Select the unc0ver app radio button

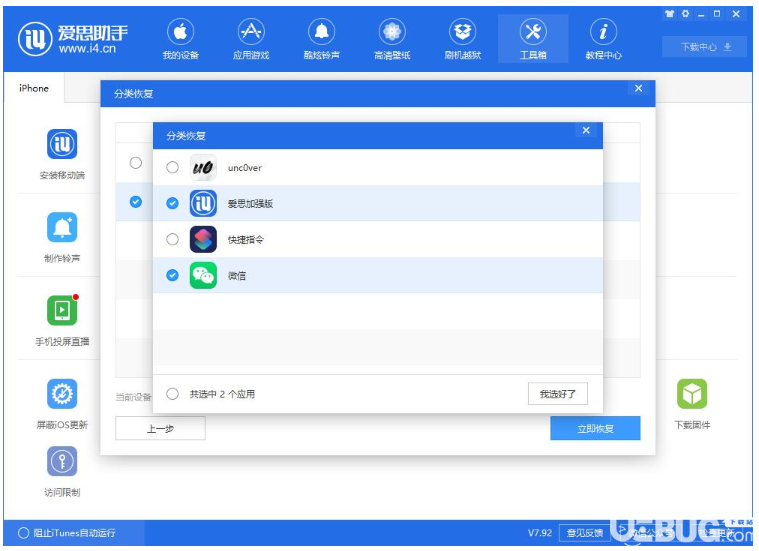[172, 168]
